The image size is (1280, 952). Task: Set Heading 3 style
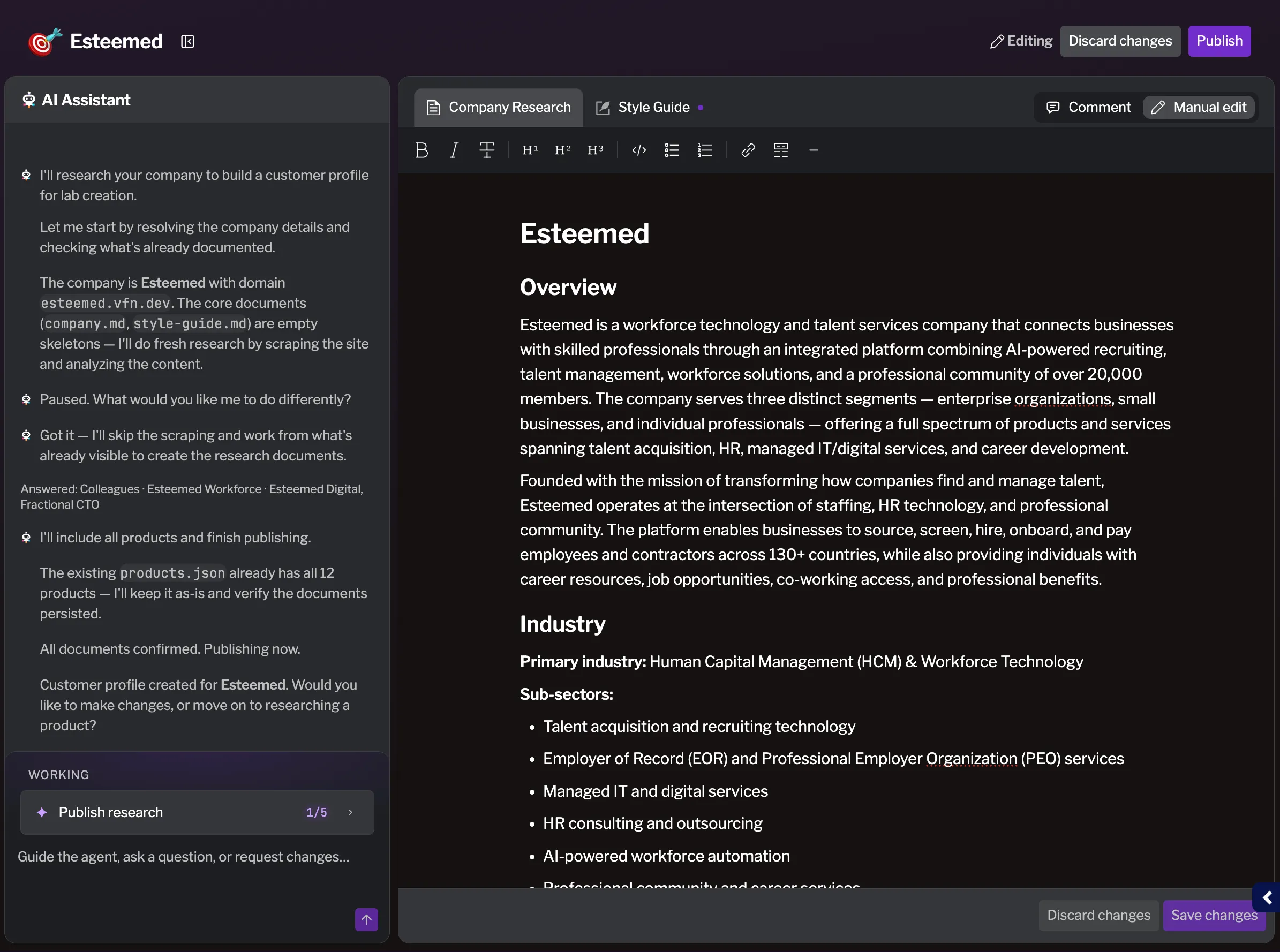pos(596,150)
